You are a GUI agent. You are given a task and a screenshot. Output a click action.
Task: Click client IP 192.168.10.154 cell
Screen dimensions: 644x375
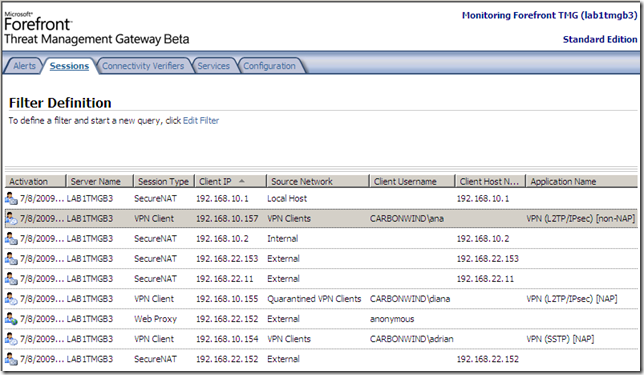[227, 339]
